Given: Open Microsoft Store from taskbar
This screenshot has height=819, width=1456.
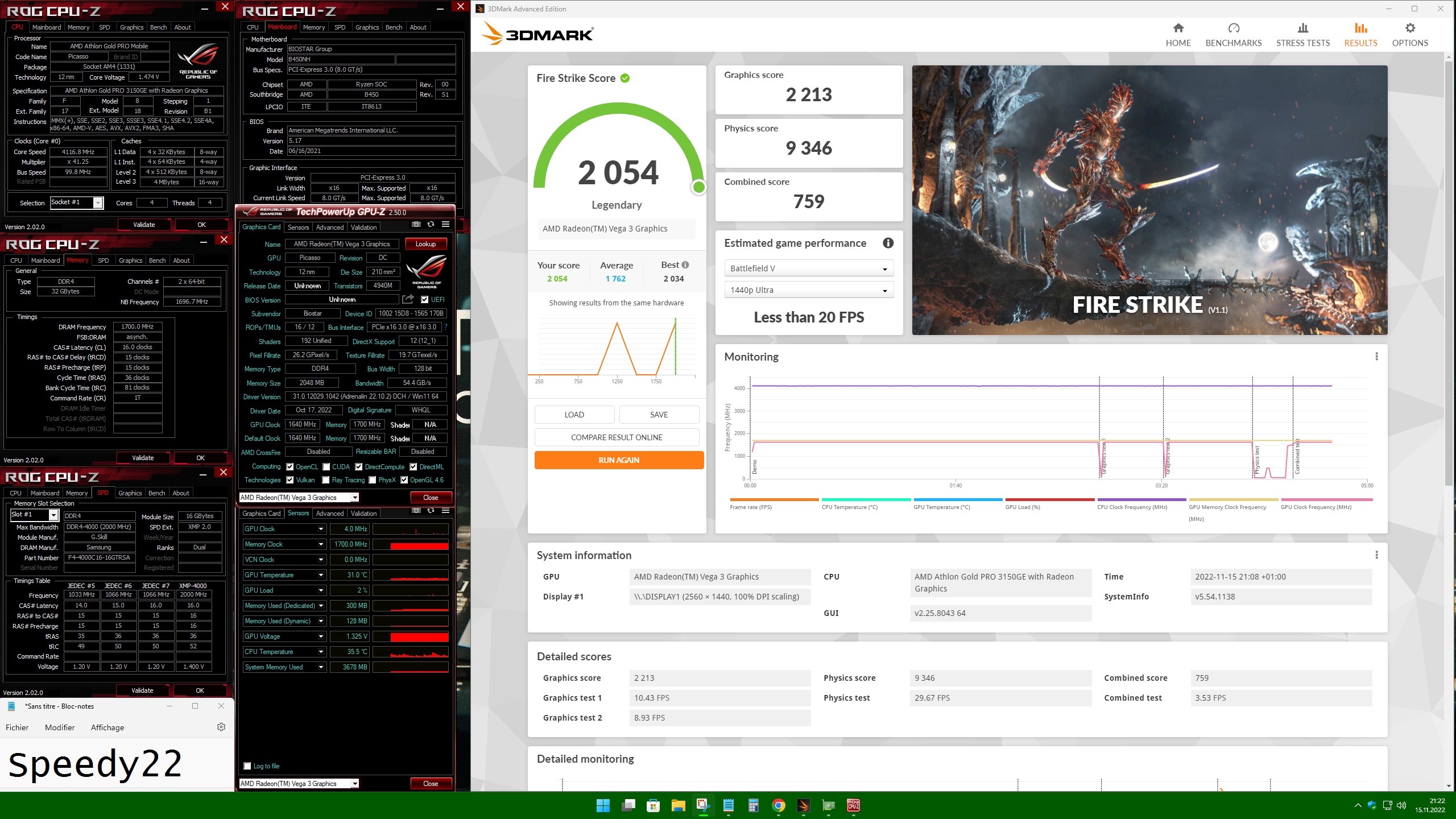Looking at the screenshot, I should tap(653, 805).
